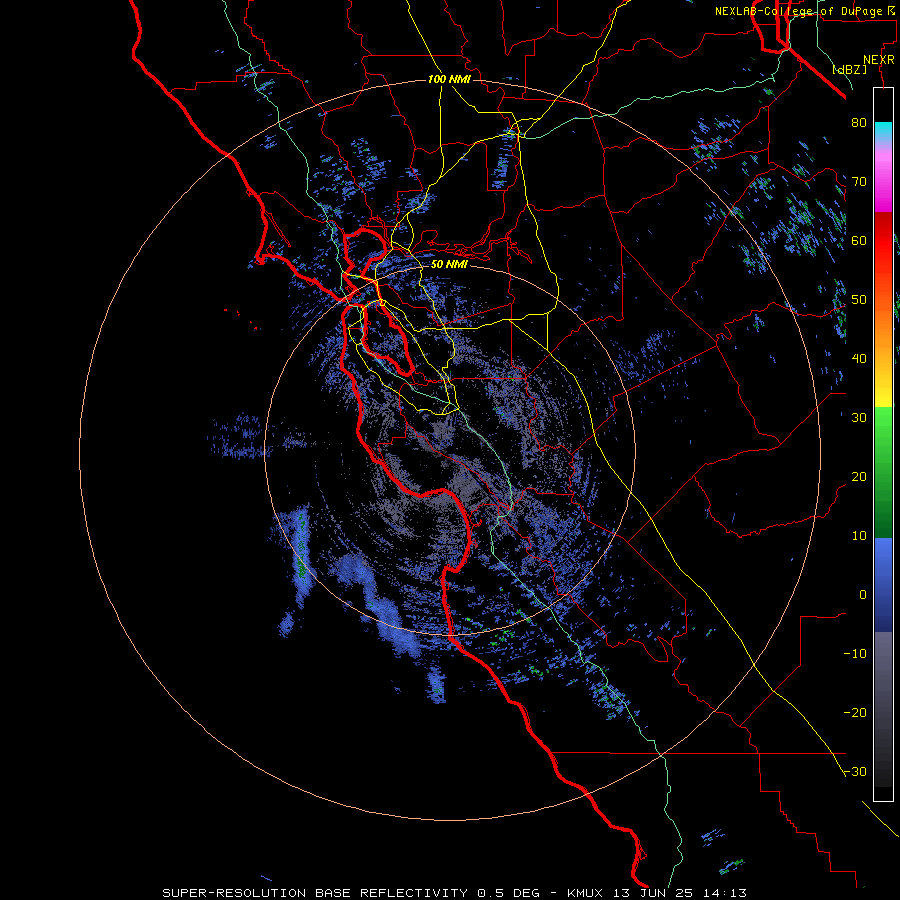
Task: Click the 80 value on the dBZ scale
Action: [x=859, y=123]
